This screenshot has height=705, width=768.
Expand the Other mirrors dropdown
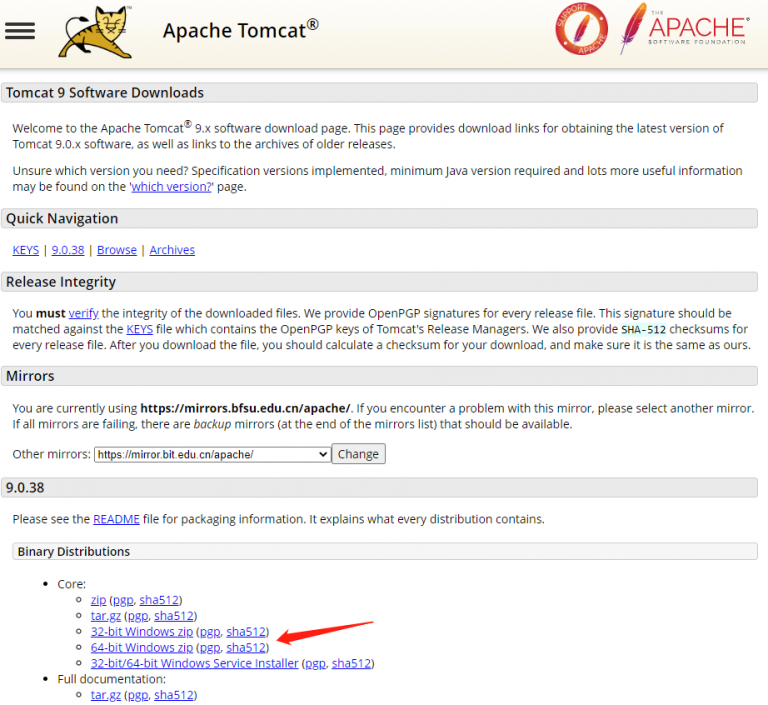[212, 454]
